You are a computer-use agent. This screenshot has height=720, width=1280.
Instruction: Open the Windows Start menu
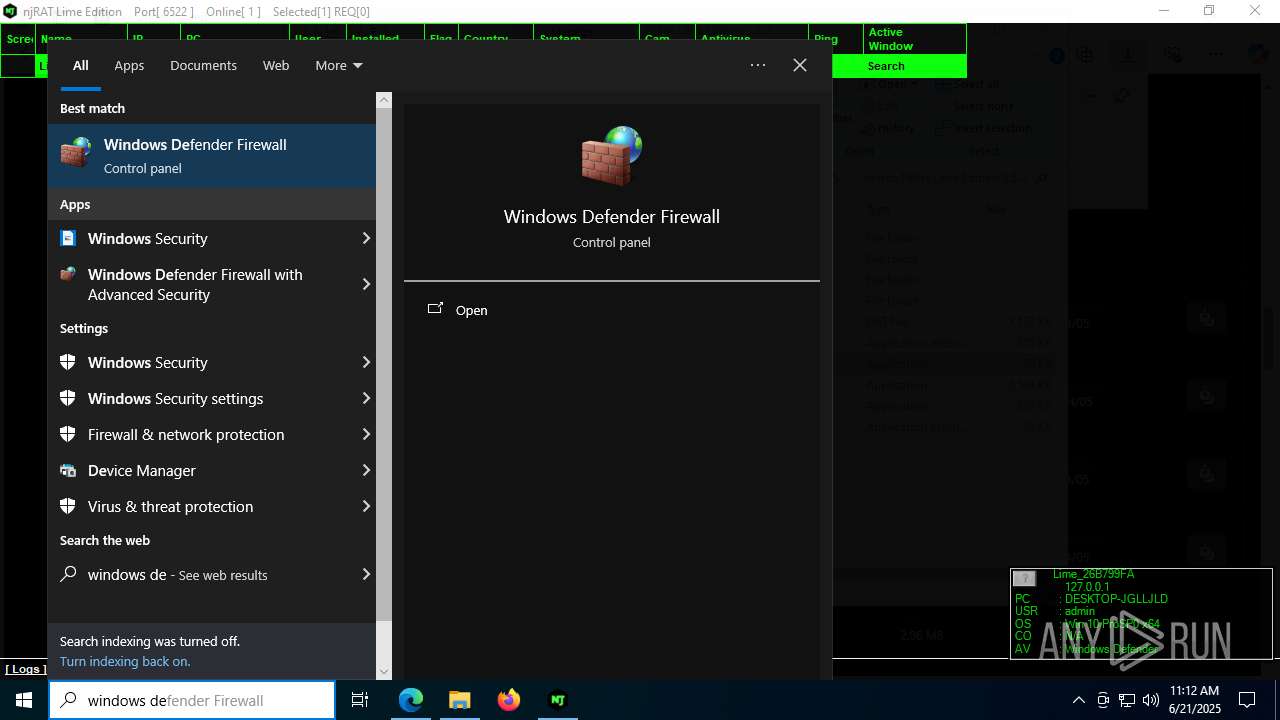24,700
